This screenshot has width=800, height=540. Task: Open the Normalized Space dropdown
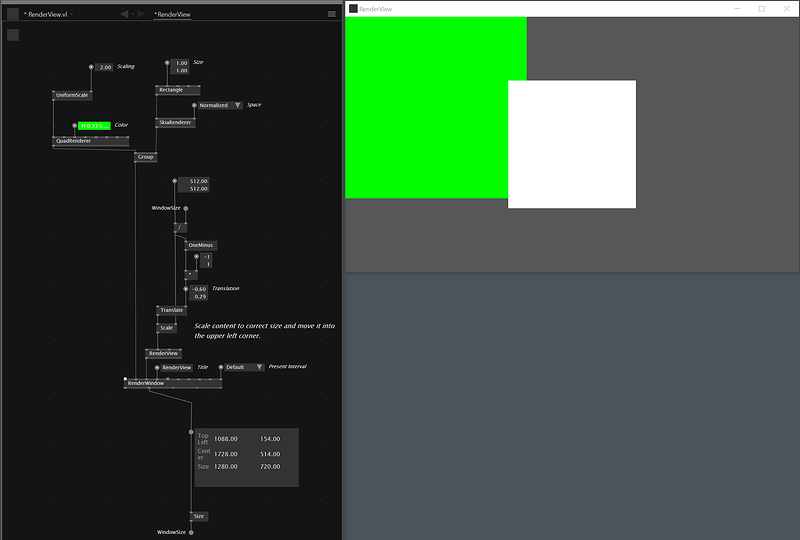point(219,105)
